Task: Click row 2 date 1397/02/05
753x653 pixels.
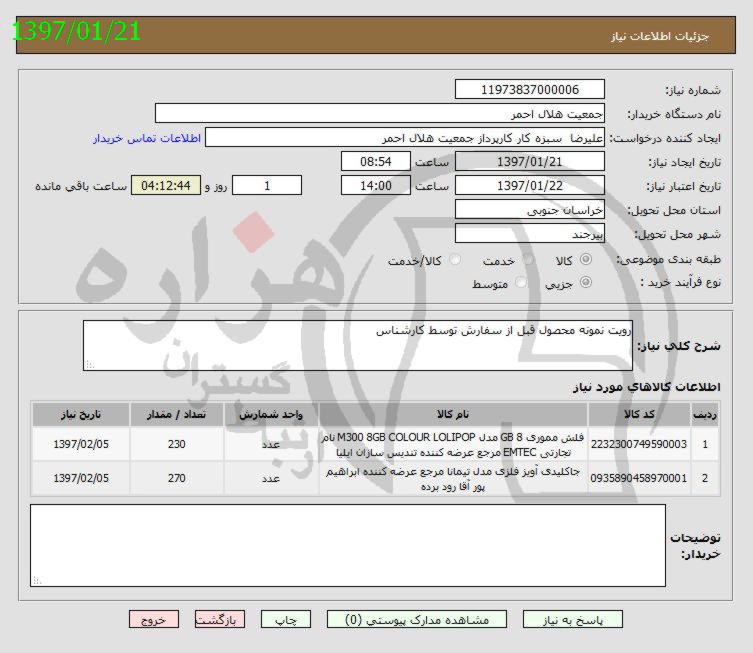Action: [81, 478]
